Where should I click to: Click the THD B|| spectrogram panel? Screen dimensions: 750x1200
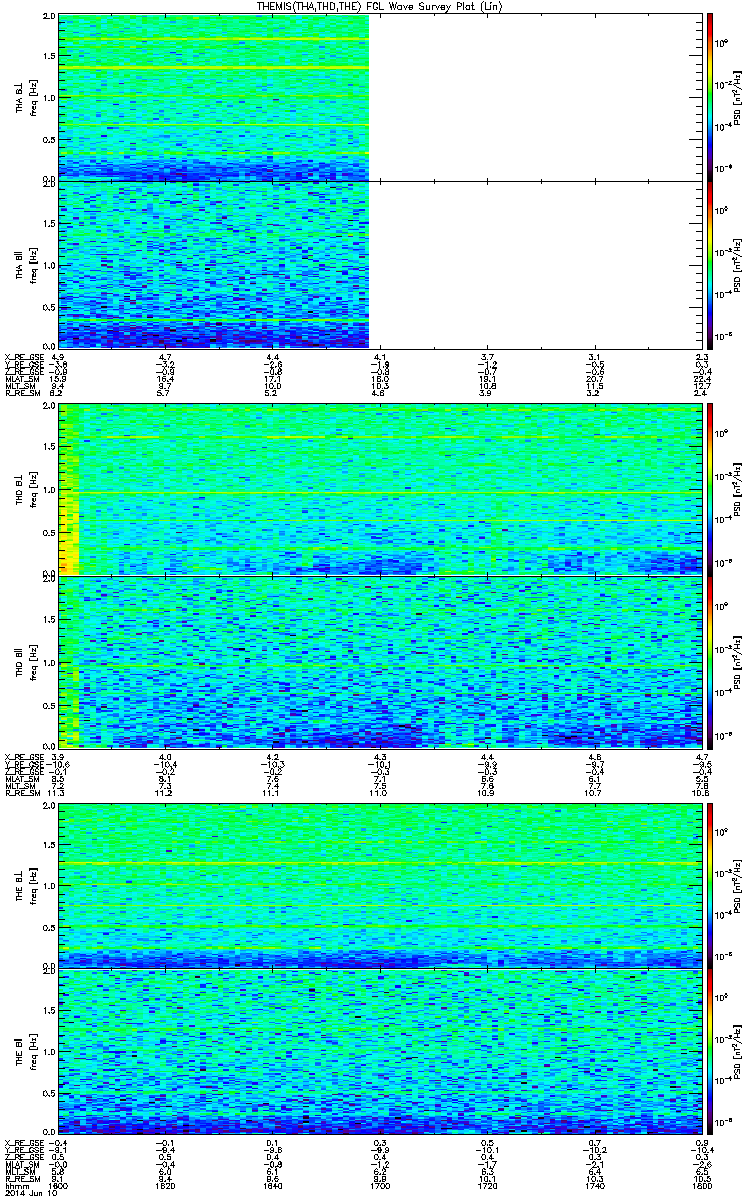(x=378, y=661)
